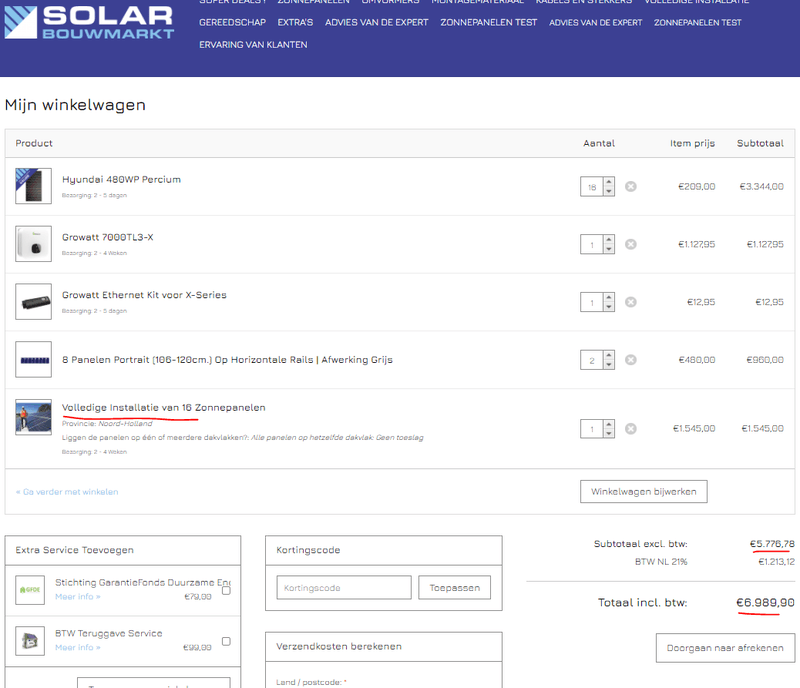The image size is (800, 688).
Task: Decrease quantity of Growatt 7000TL3-X
Action: pos(609,249)
